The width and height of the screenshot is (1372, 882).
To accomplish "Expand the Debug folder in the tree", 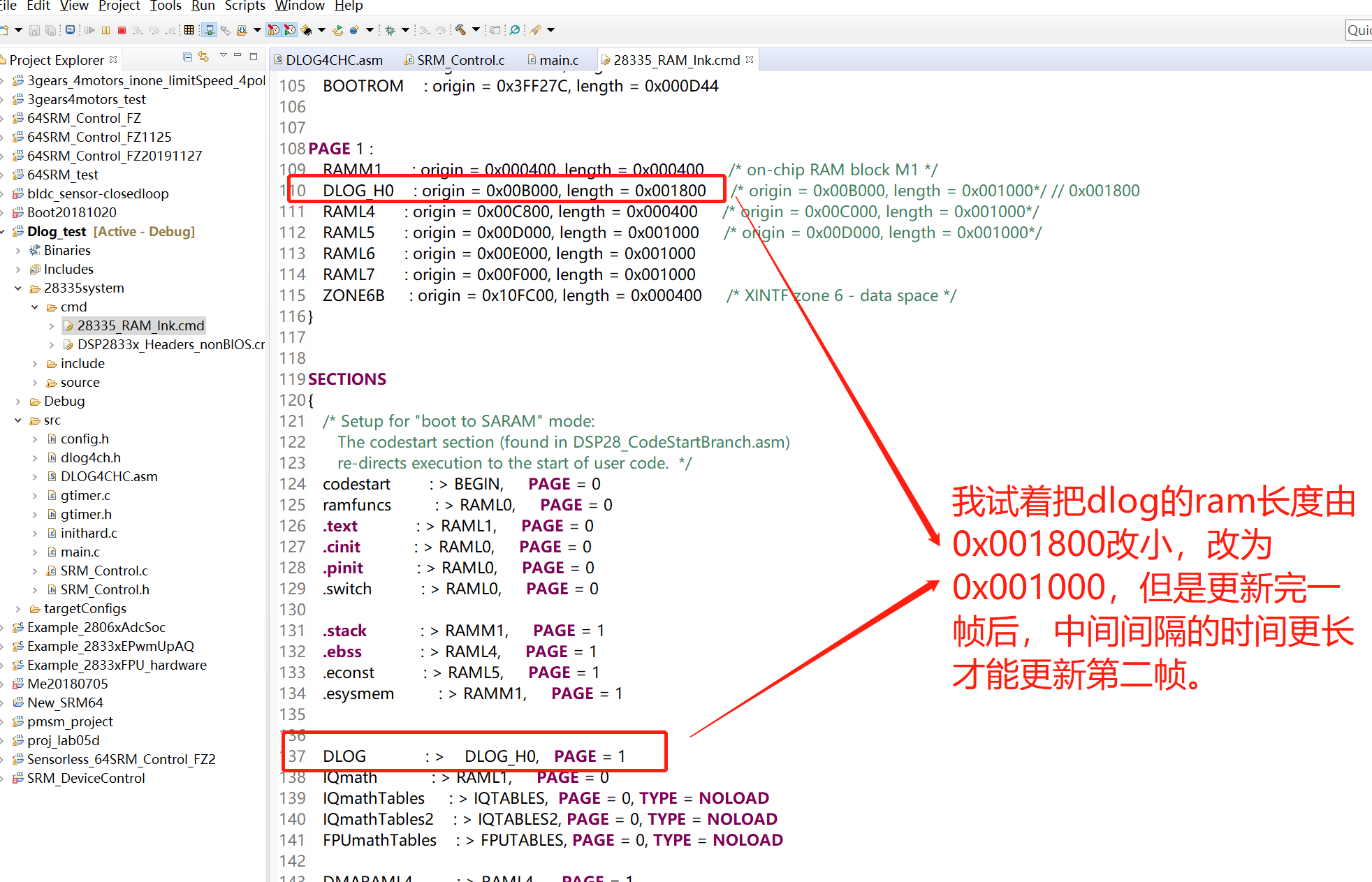I will click(18, 401).
